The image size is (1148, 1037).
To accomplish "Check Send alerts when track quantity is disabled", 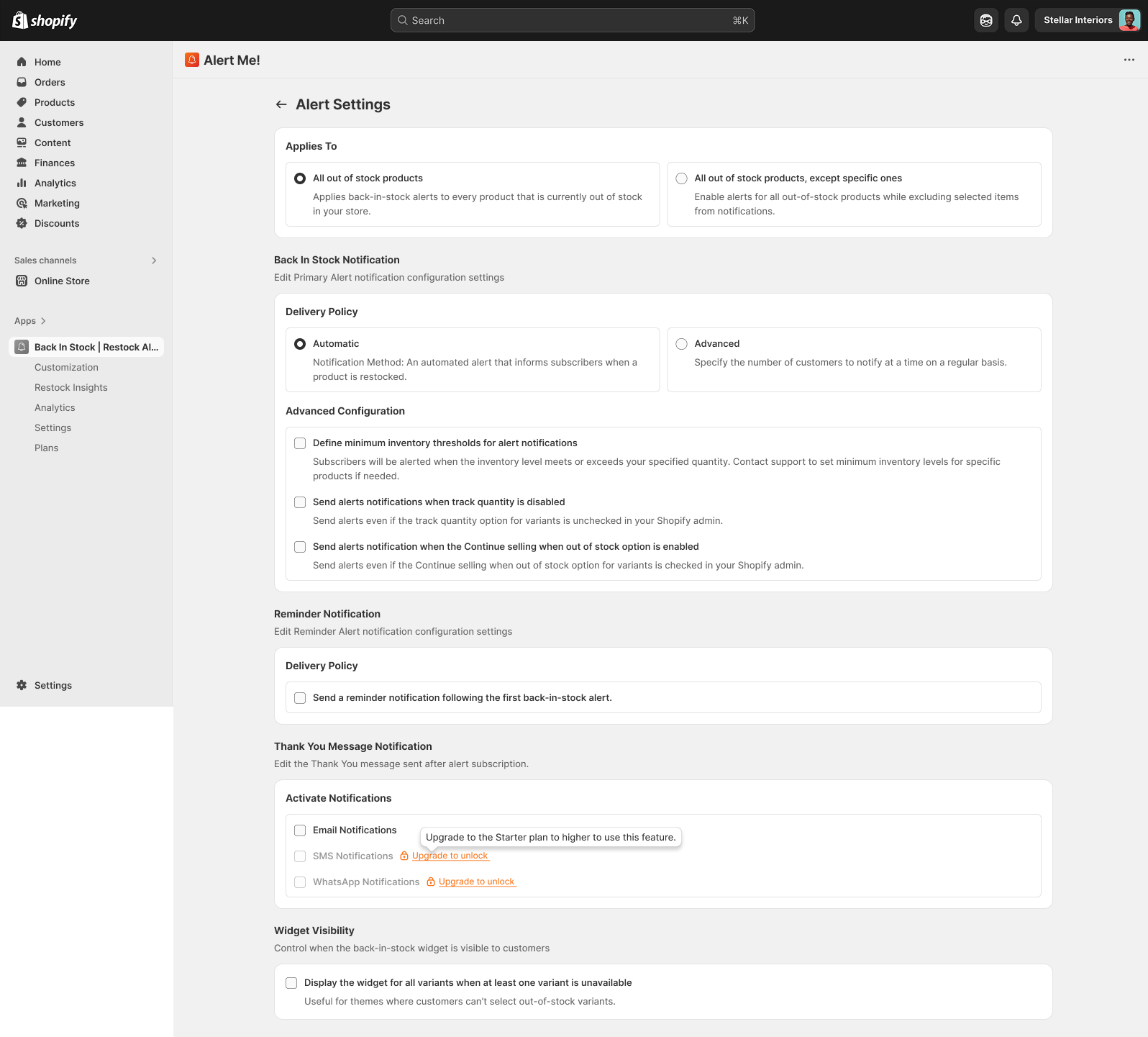I will point(300,502).
